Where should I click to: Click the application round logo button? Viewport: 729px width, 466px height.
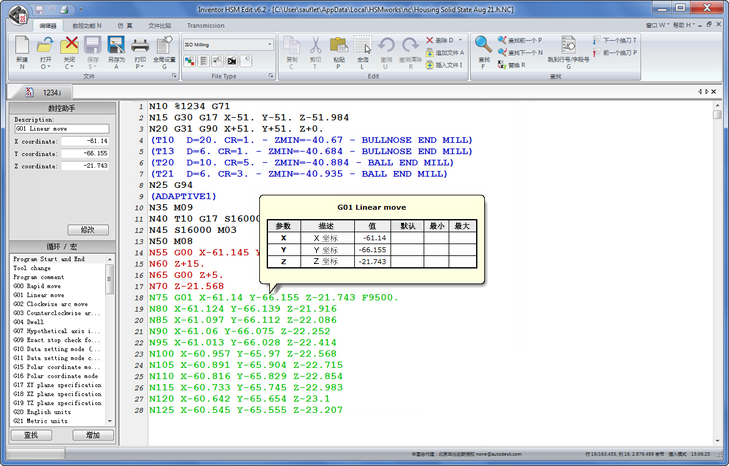[19, 14]
